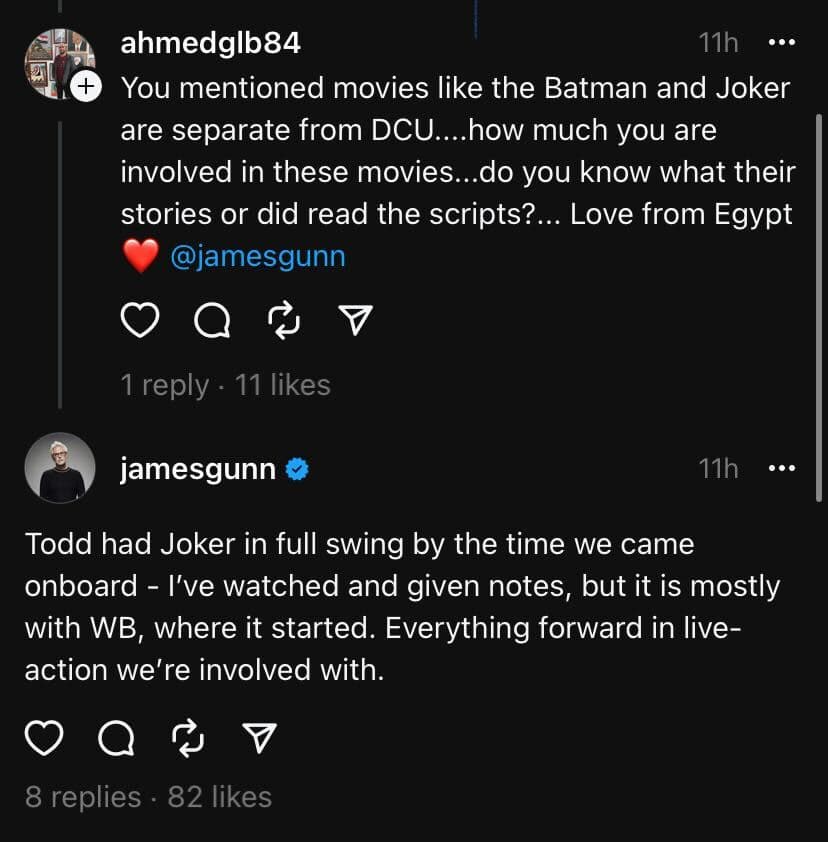Viewport: 828px width, 842px height.
Task: Share jamesgunn's reply using the paper plane icon
Action: pyautogui.click(x=259, y=738)
